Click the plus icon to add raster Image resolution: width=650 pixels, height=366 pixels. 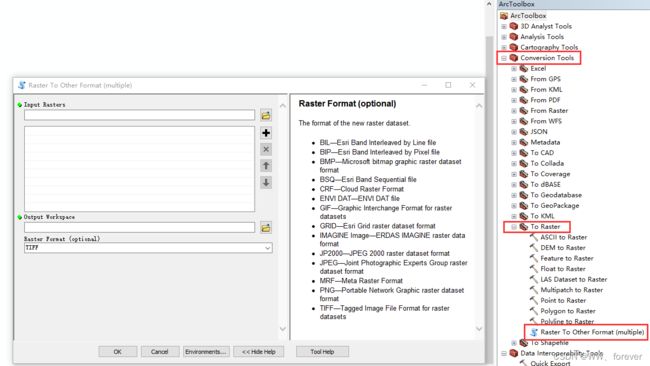click(x=266, y=133)
